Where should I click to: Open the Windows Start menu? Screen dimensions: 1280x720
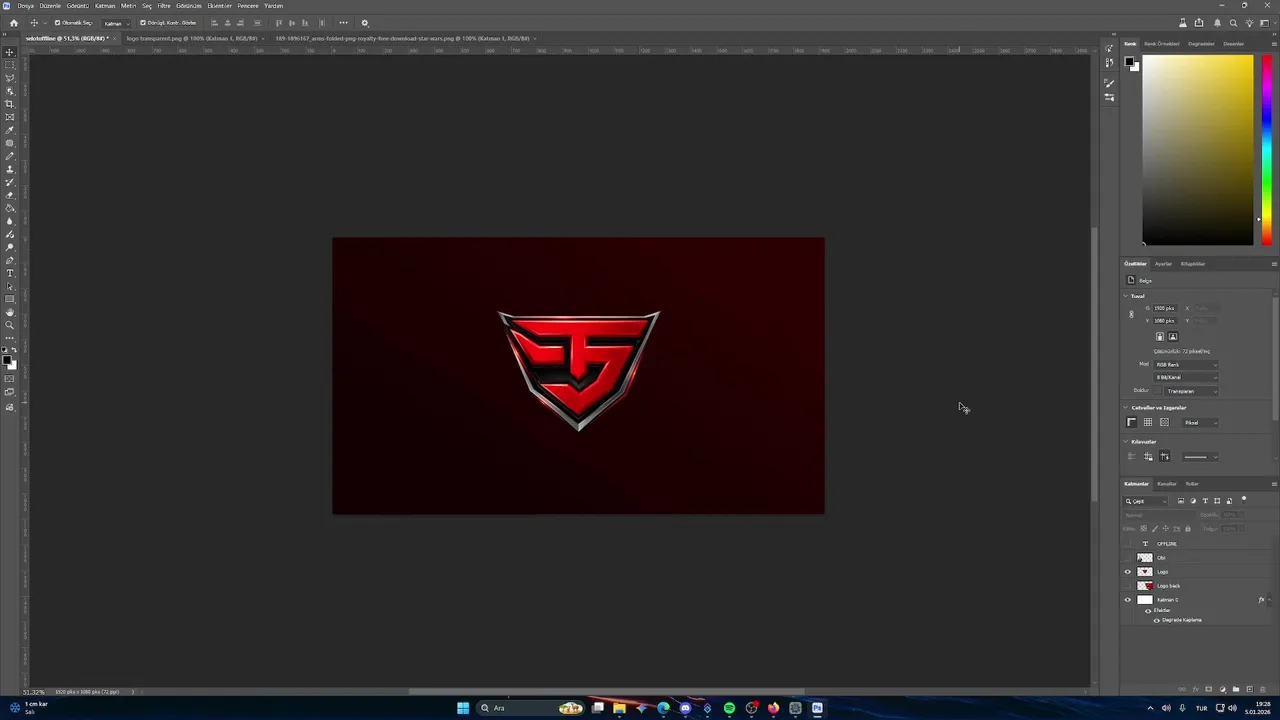463,708
